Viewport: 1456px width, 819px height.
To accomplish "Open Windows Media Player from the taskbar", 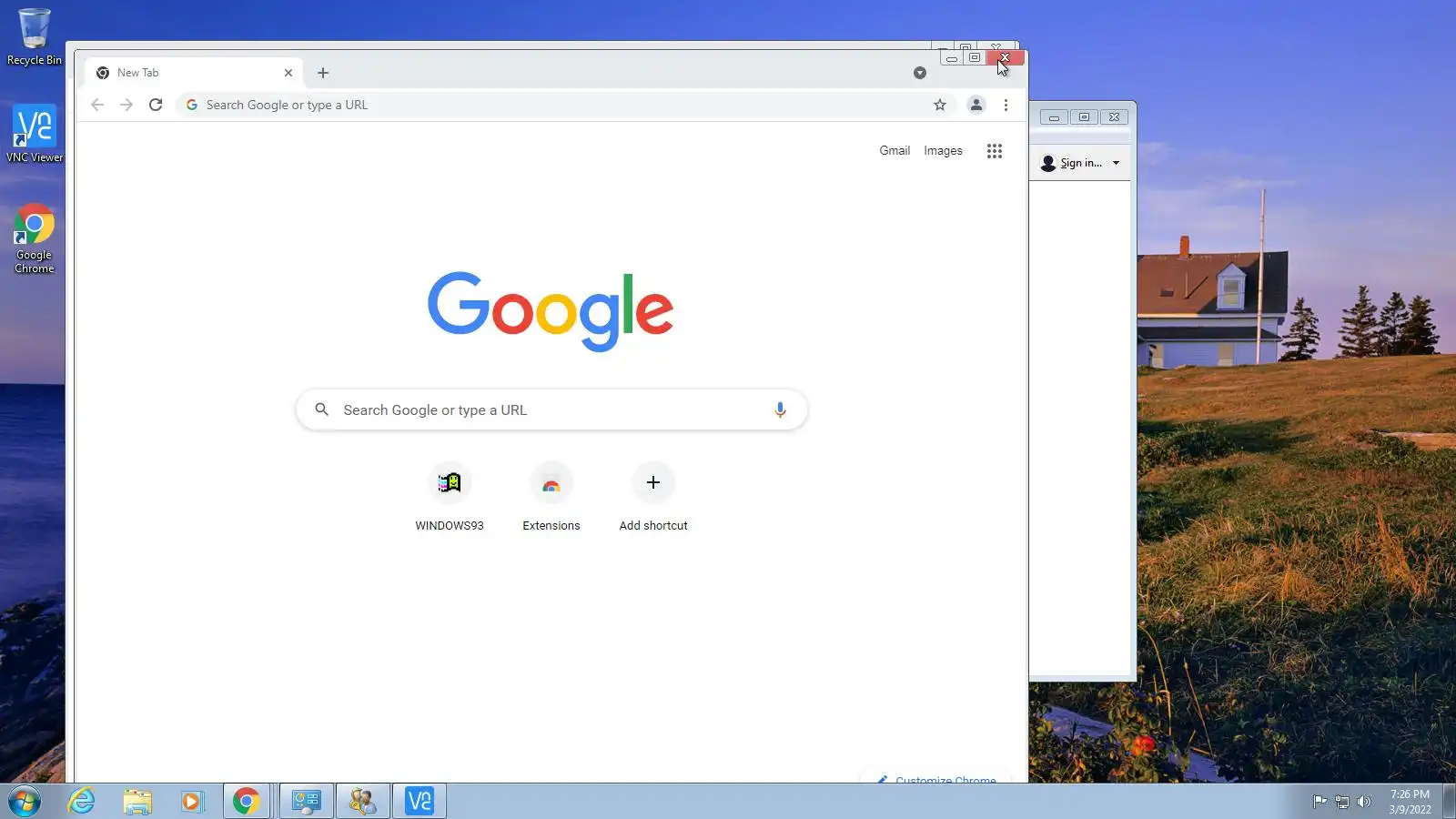I will [x=191, y=802].
